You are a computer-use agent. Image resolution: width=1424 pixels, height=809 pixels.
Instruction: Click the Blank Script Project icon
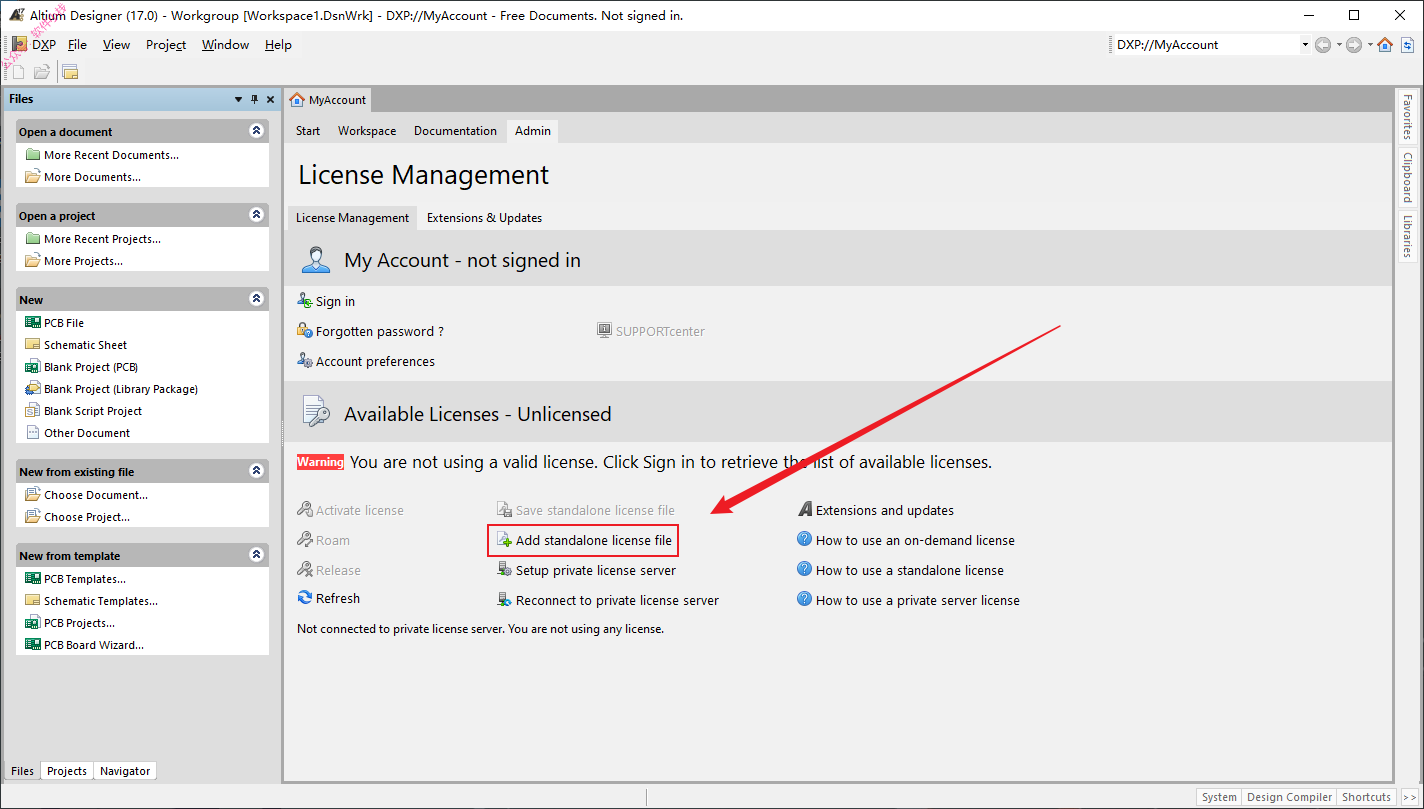click(33, 411)
